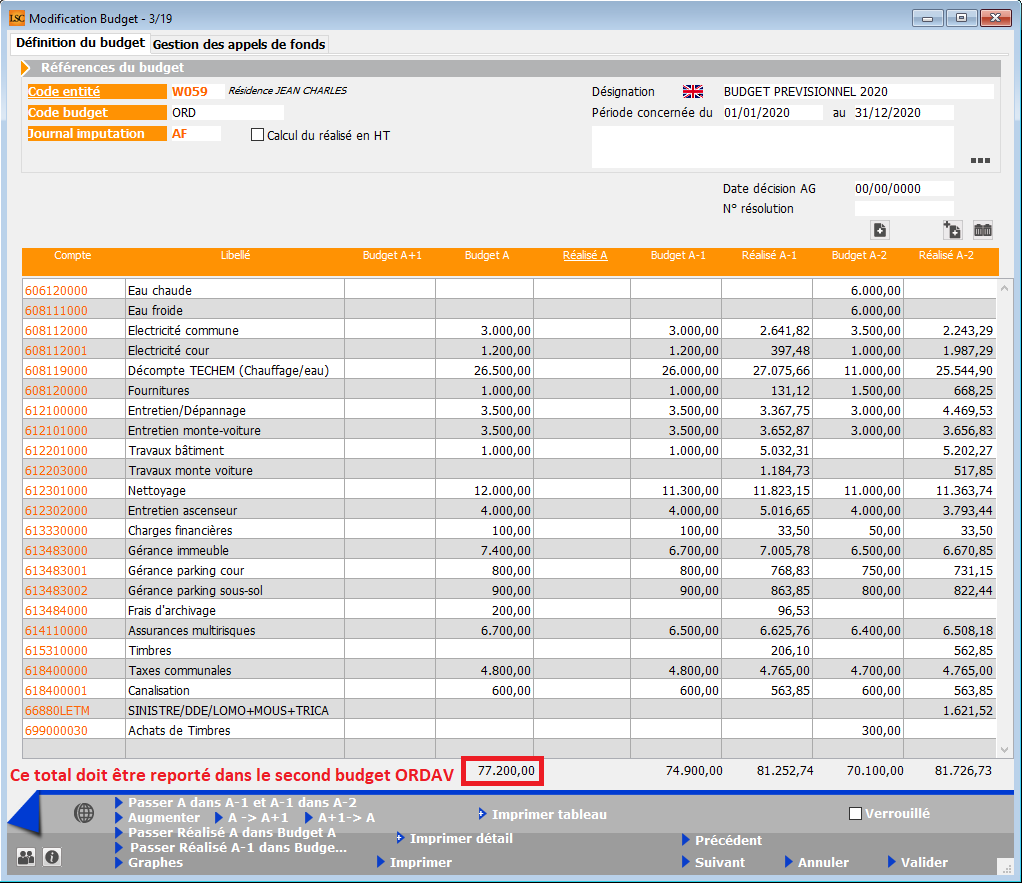Click Passer Réalisé A dans Budget A

coord(231,832)
